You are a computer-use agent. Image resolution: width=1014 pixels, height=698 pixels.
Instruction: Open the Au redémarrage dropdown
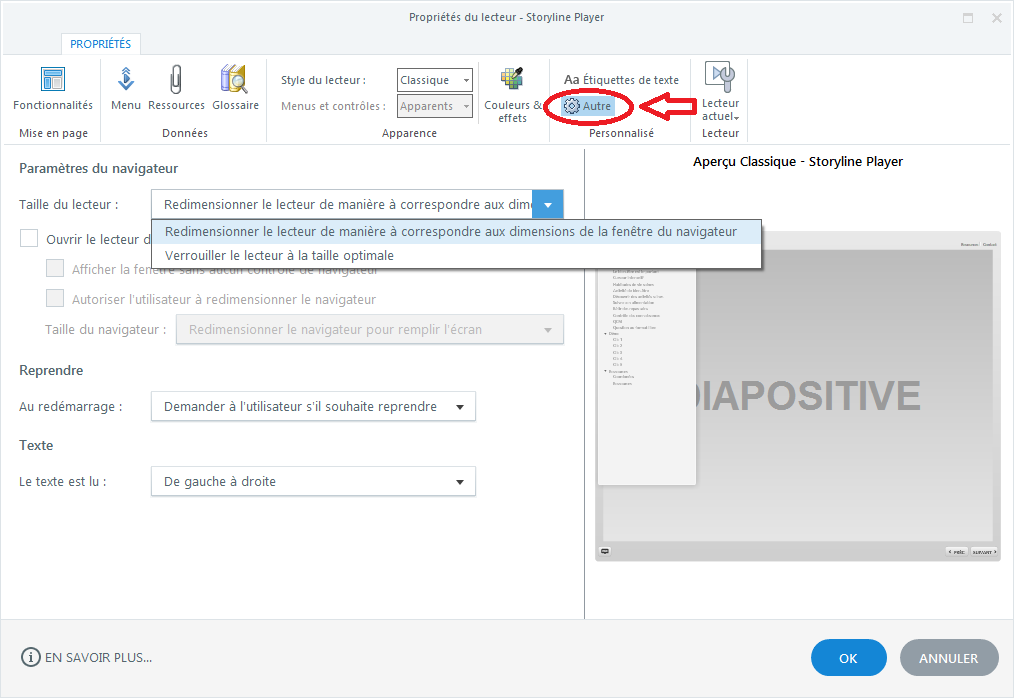tap(314, 406)
